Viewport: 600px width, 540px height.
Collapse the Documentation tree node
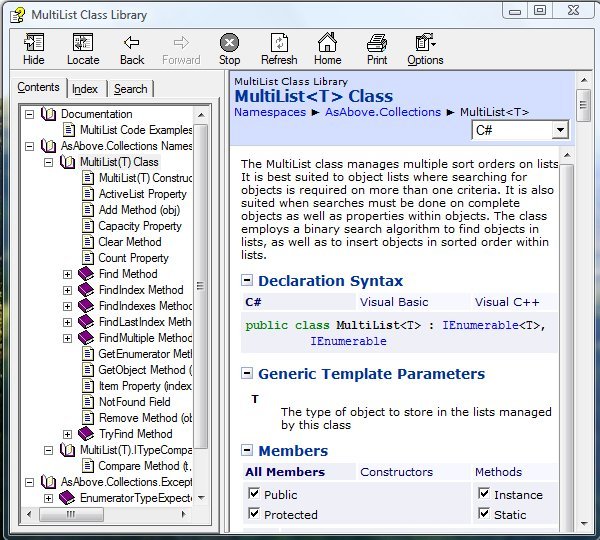[x=29, y=114]
